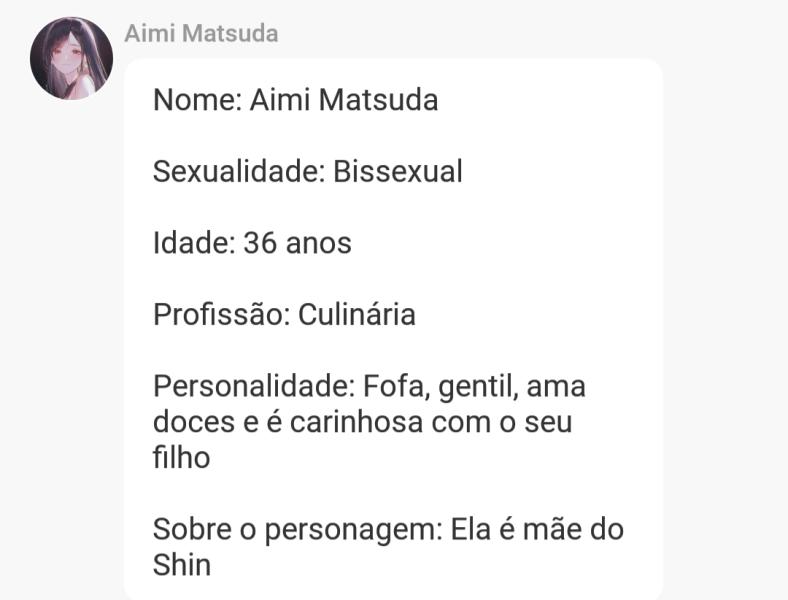Click the word 'Nome:' label
788x600 pixels.
(x=198, y=99)
